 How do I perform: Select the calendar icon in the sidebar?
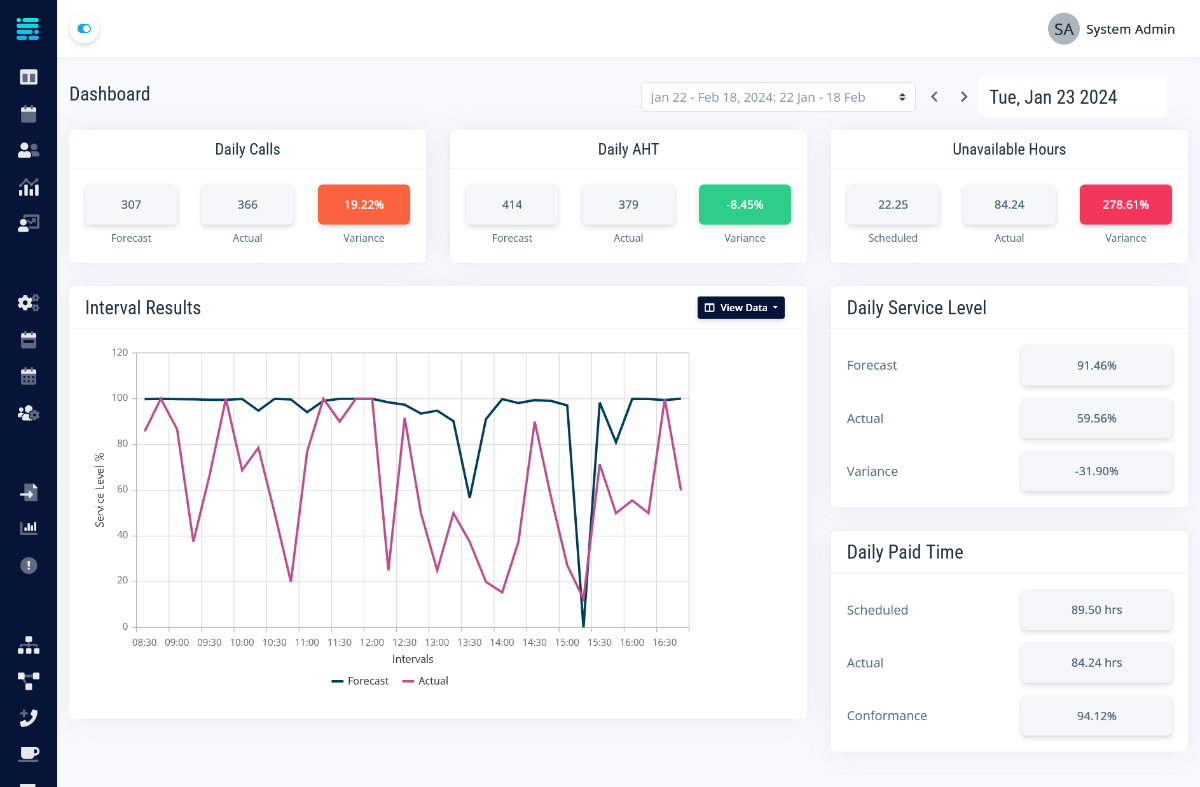click(x=28, y=376)
